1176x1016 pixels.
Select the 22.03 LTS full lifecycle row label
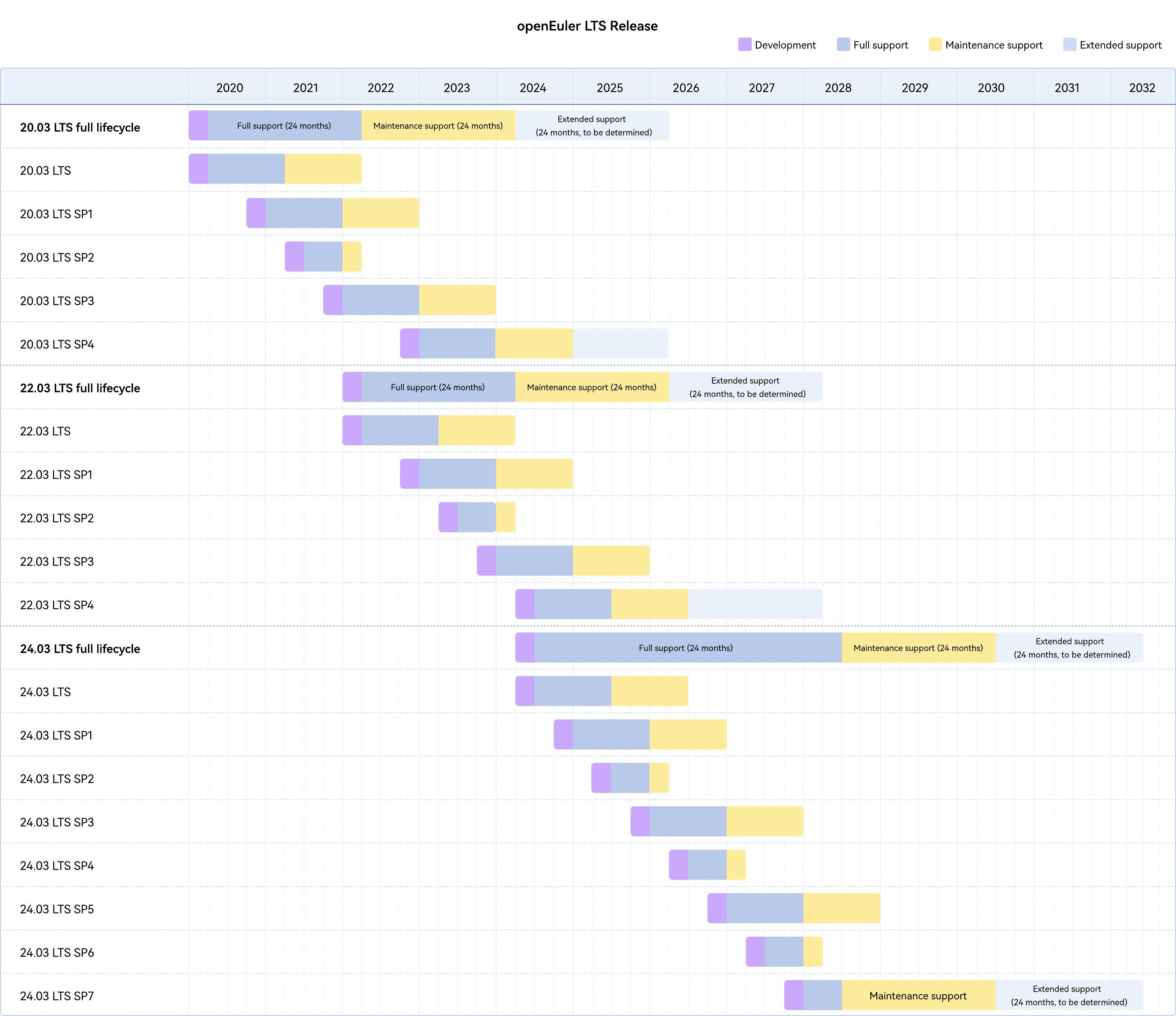(80, 388)
